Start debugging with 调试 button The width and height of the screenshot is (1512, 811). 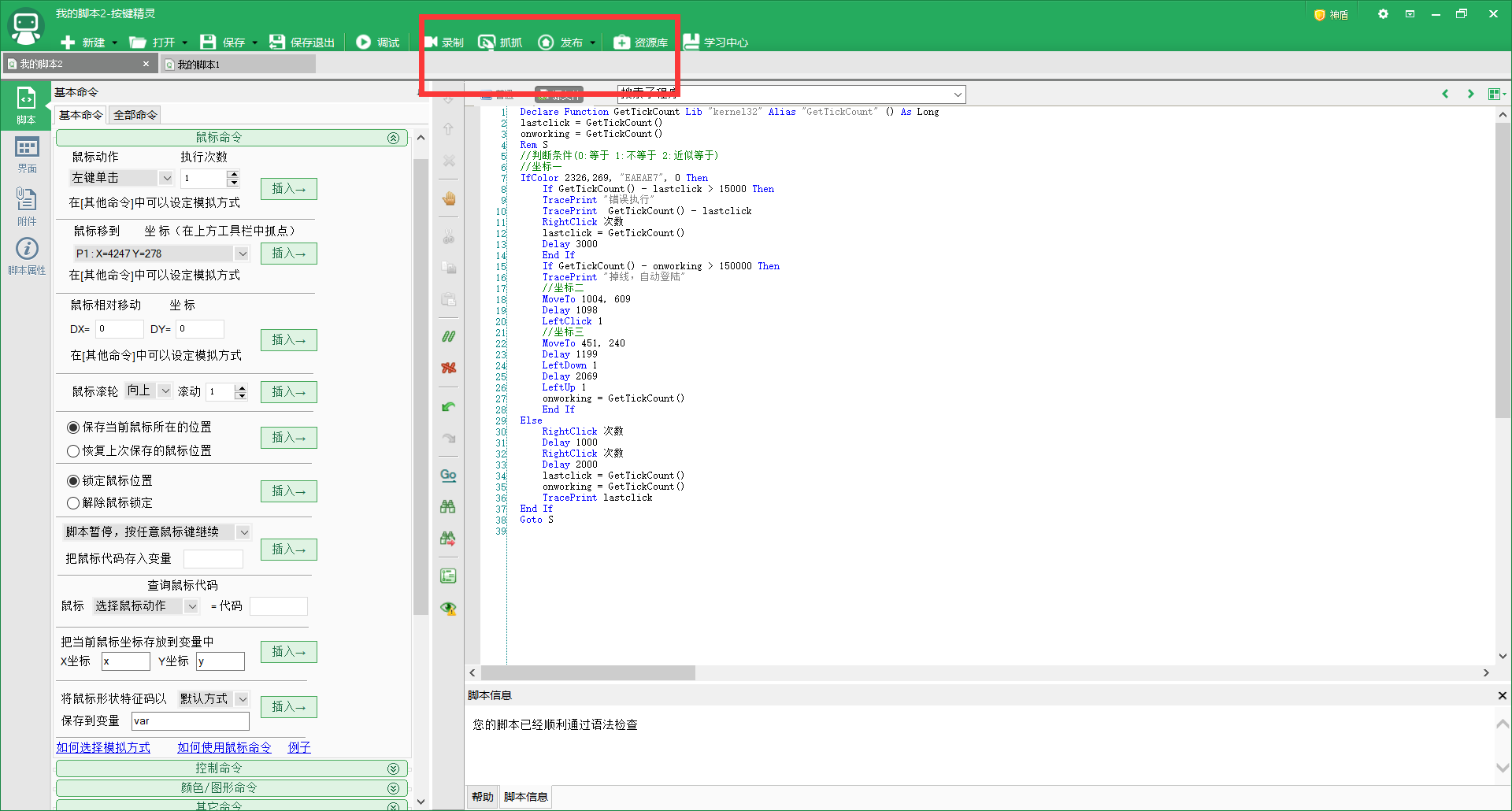click(377, 43)
